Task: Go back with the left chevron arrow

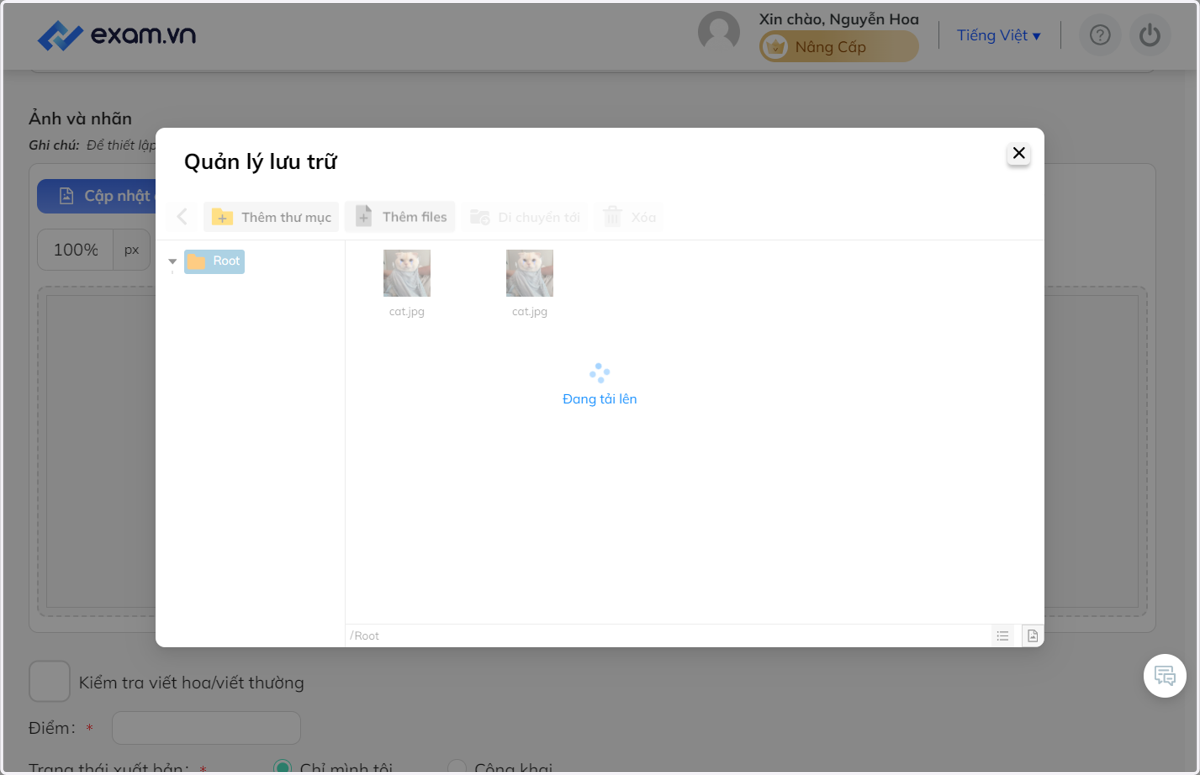Action: point(182,217)
